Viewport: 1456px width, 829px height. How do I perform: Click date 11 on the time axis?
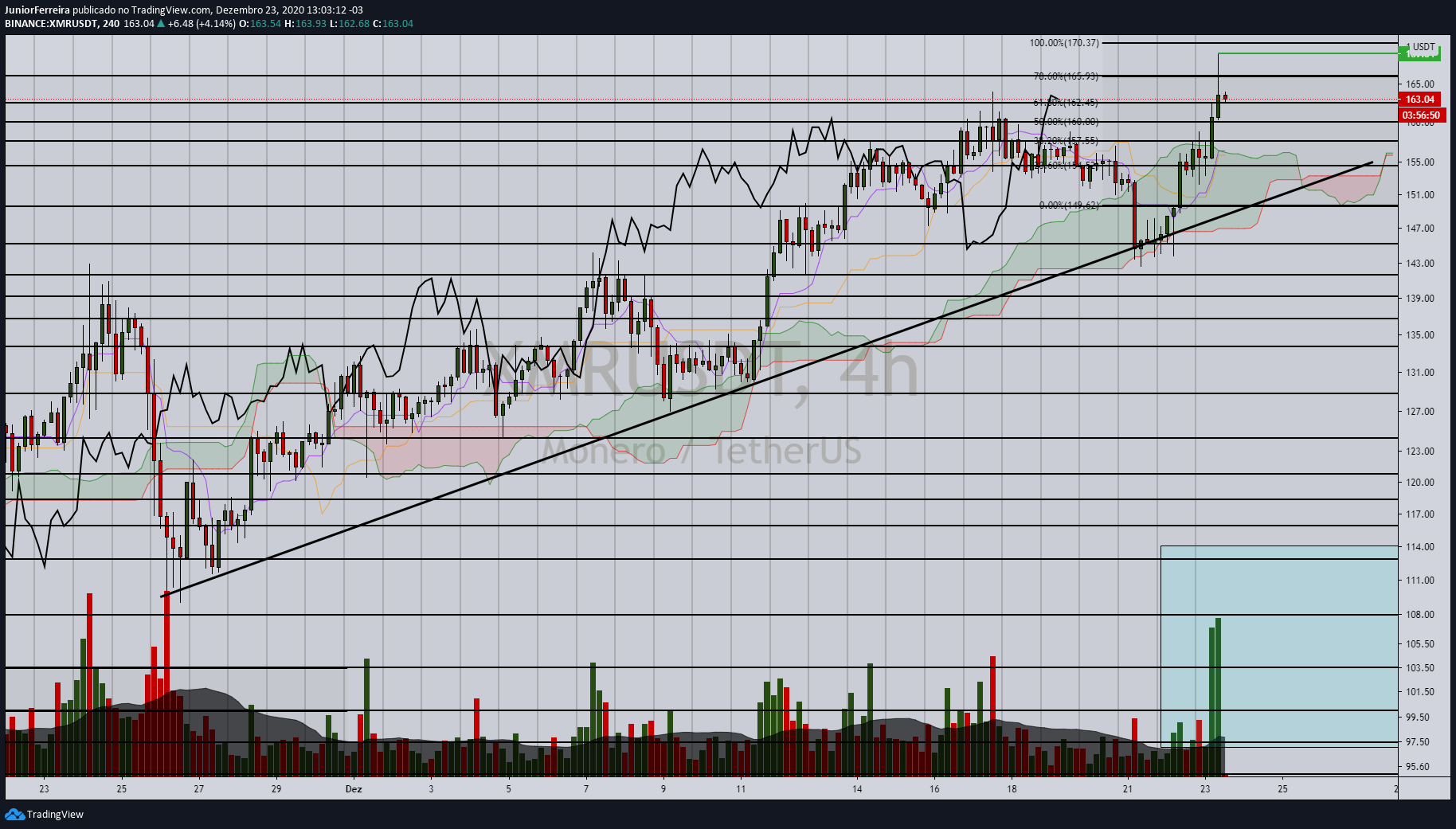coord(741,789)
